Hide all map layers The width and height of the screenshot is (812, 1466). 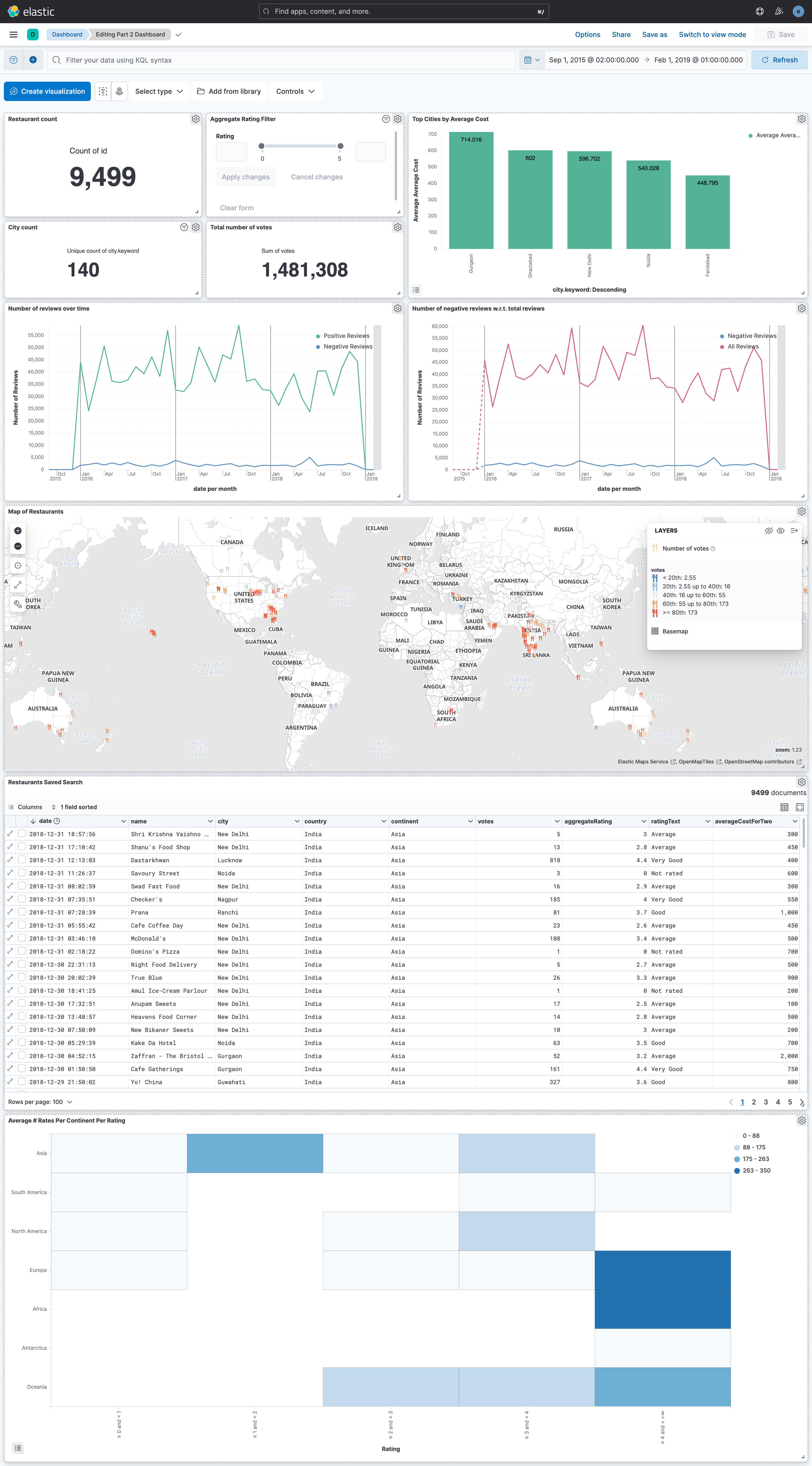768,530
